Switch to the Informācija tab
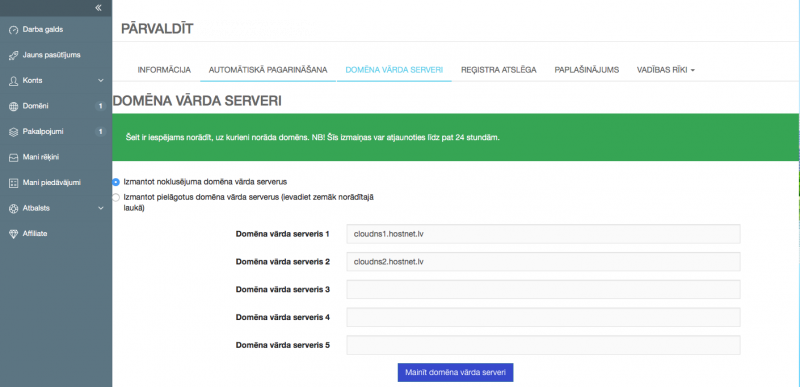 coord(164,70)
